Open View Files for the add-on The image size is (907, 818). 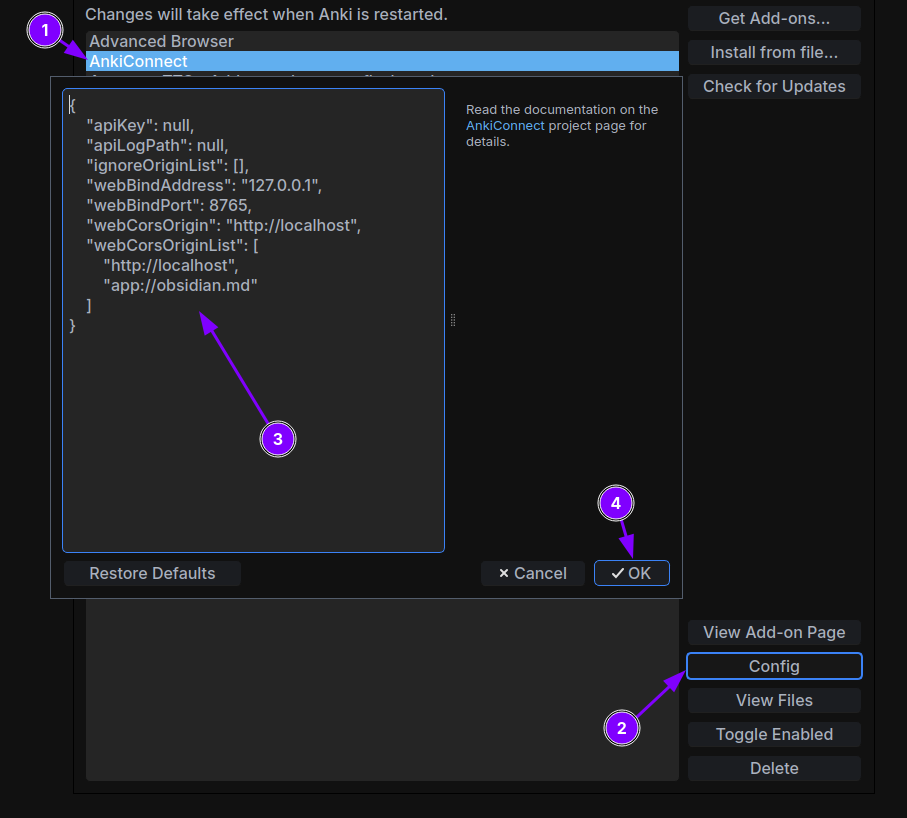coord(773,700)
